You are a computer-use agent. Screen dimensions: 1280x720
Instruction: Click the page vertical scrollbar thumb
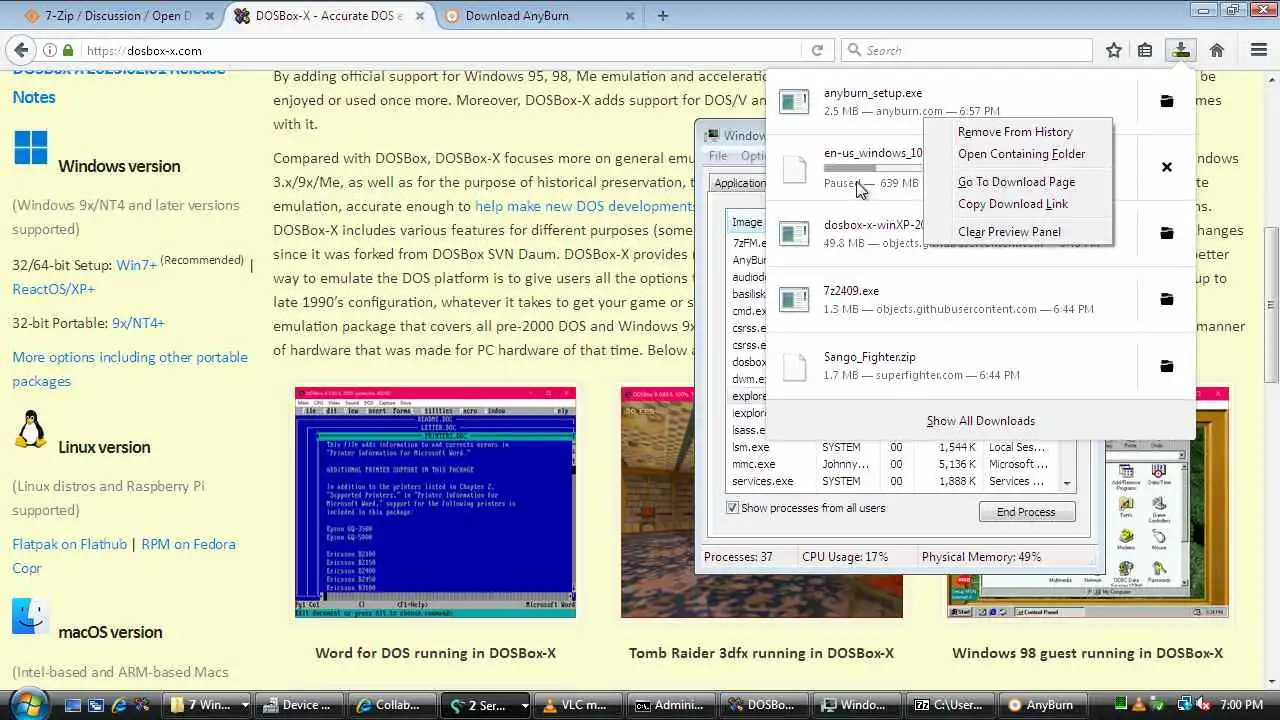click(1272, 305)
